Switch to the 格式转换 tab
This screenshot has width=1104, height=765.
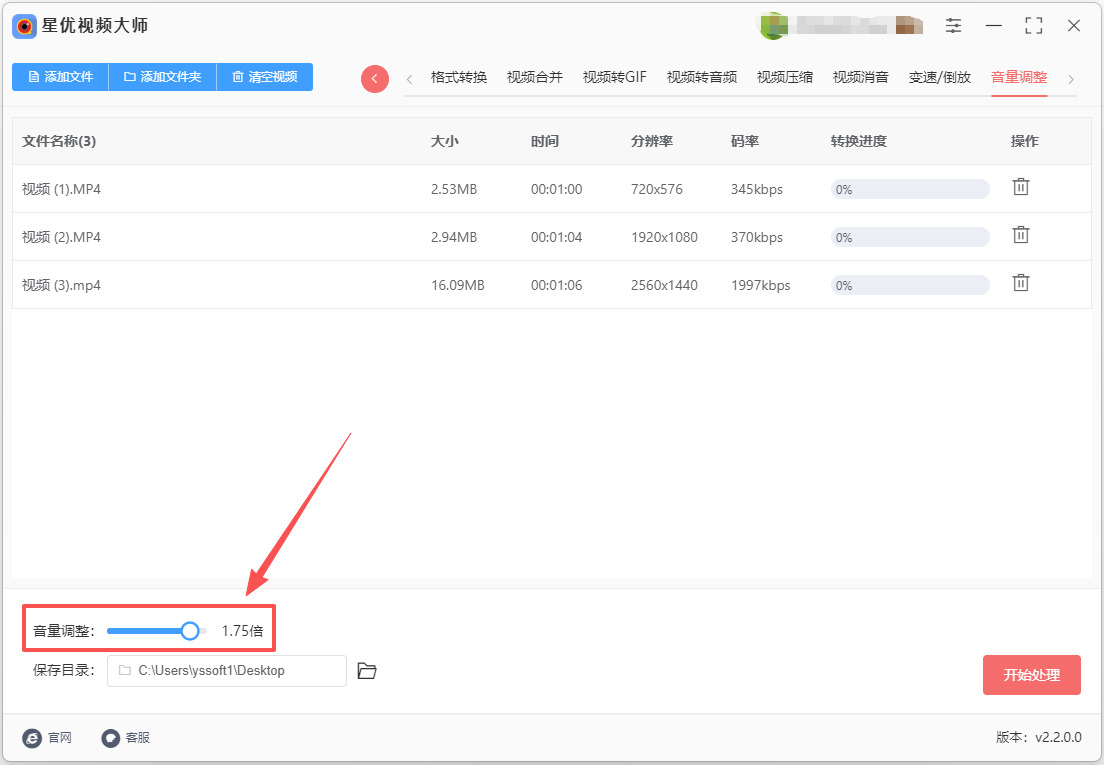pos(459,77)
